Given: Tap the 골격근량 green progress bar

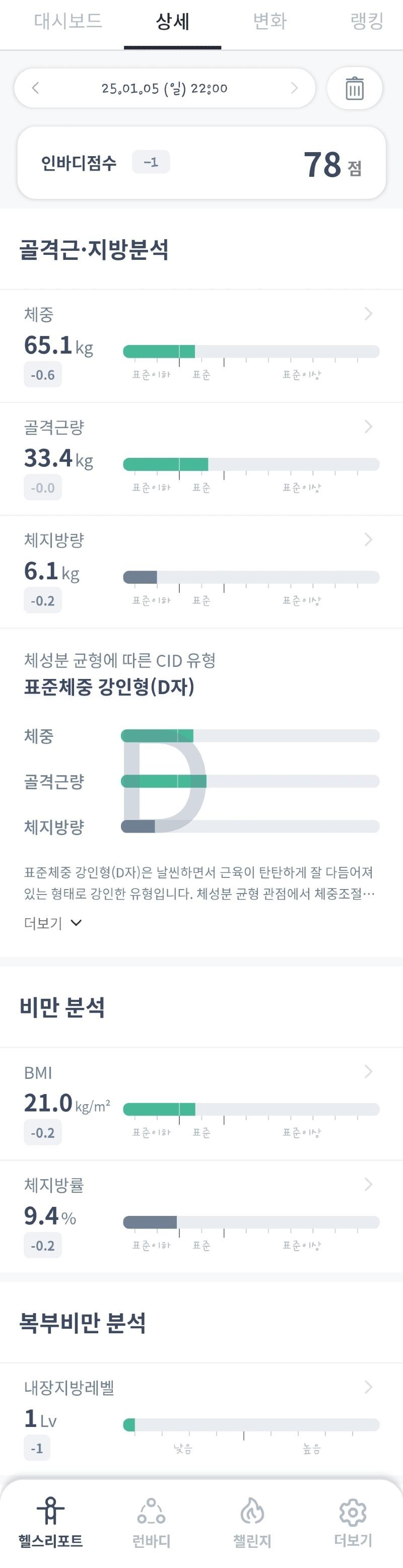Looking at the screenshot, I should [x=166, y=464].
